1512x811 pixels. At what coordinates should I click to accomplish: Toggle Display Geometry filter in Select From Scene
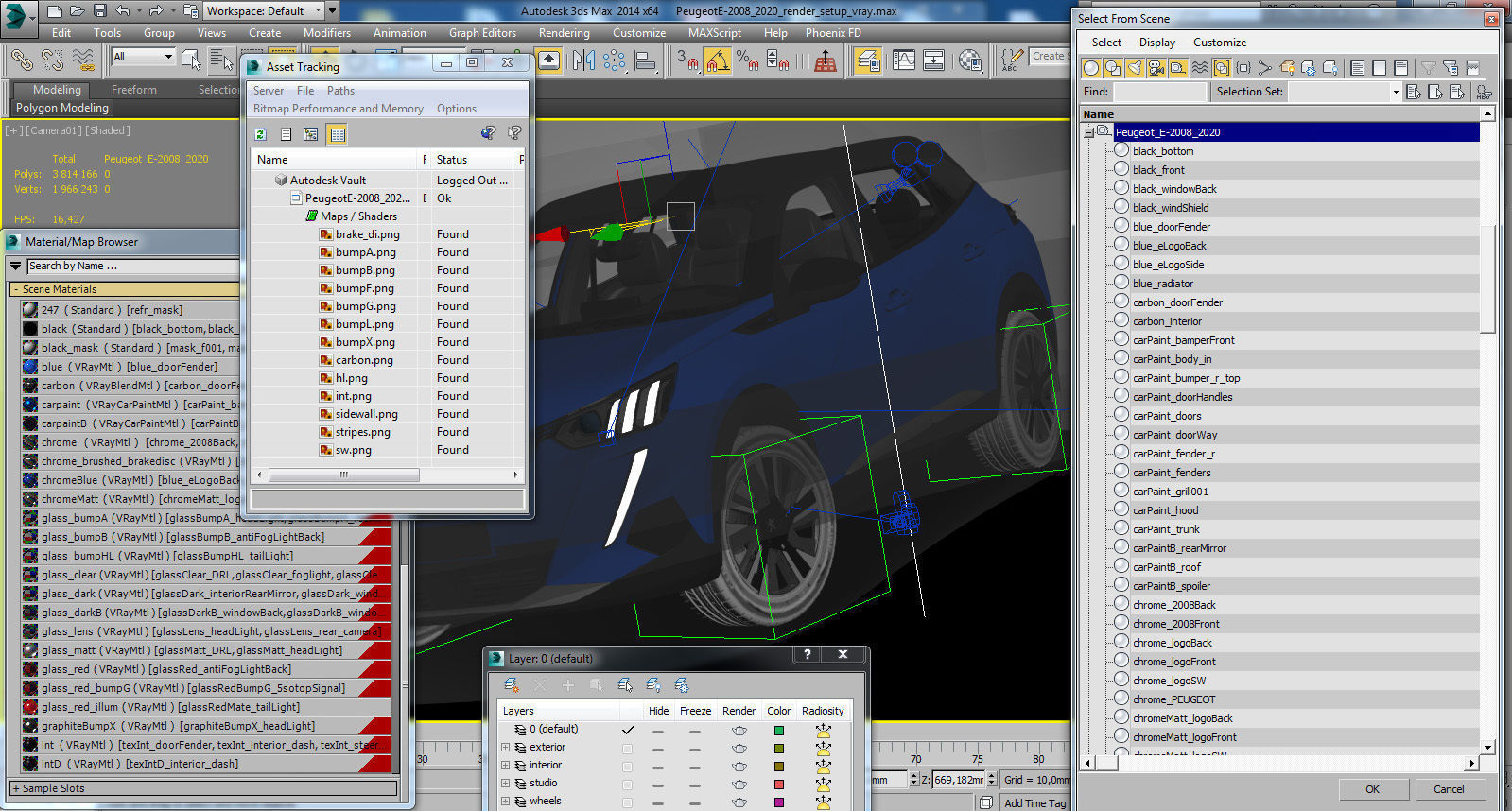(x=1091, y=68)
